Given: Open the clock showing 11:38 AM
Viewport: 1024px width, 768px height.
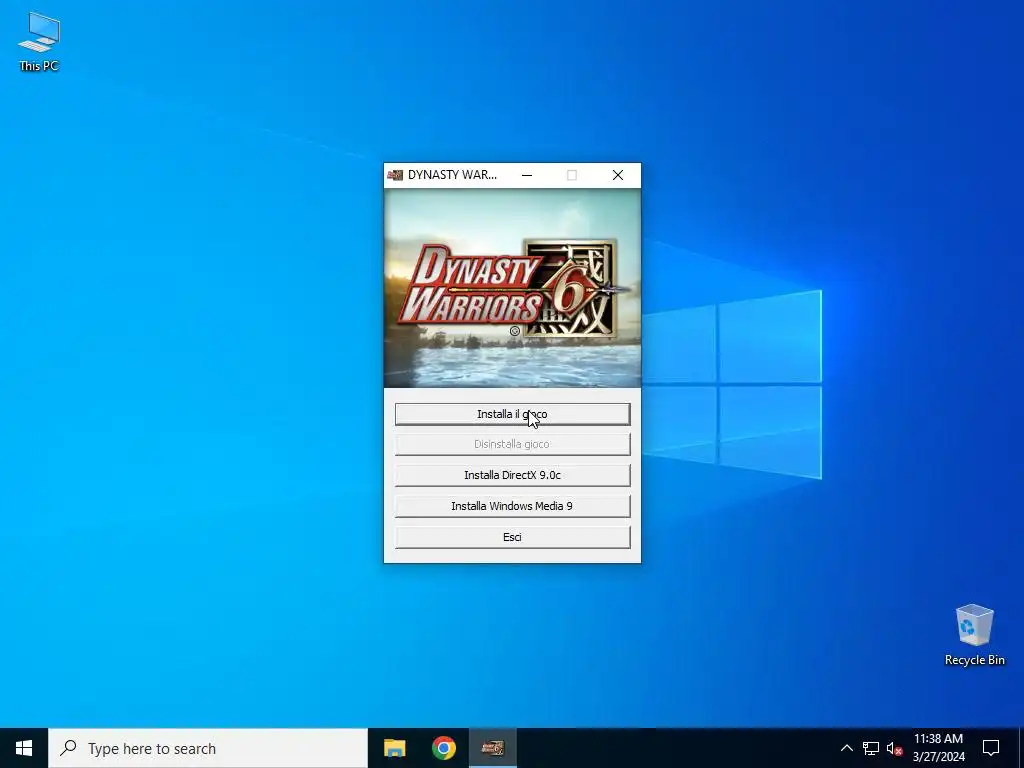Looking at the screenshot, I should coord(938,748).
